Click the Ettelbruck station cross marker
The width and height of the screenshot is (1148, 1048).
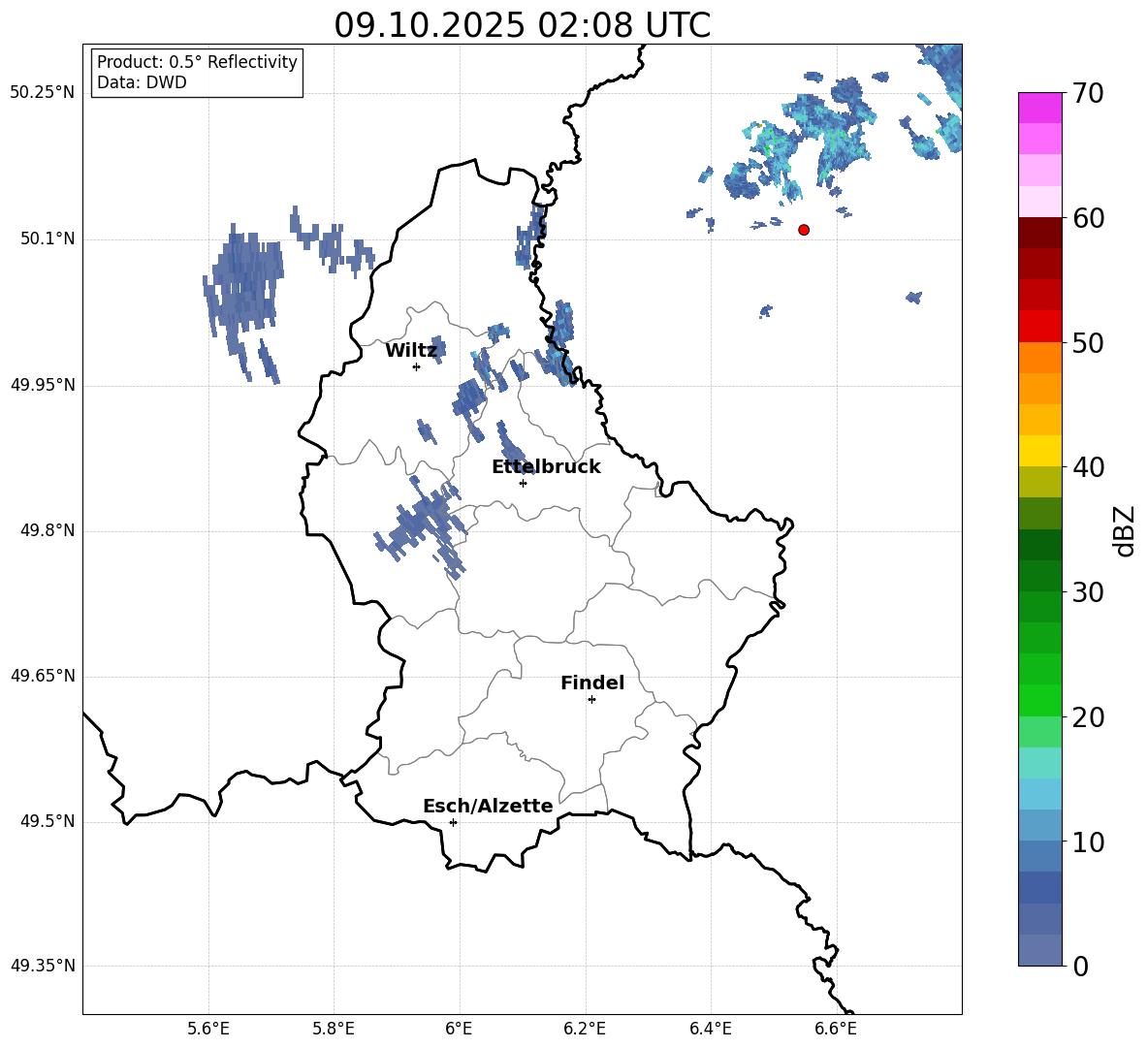[x=523, y=483]
